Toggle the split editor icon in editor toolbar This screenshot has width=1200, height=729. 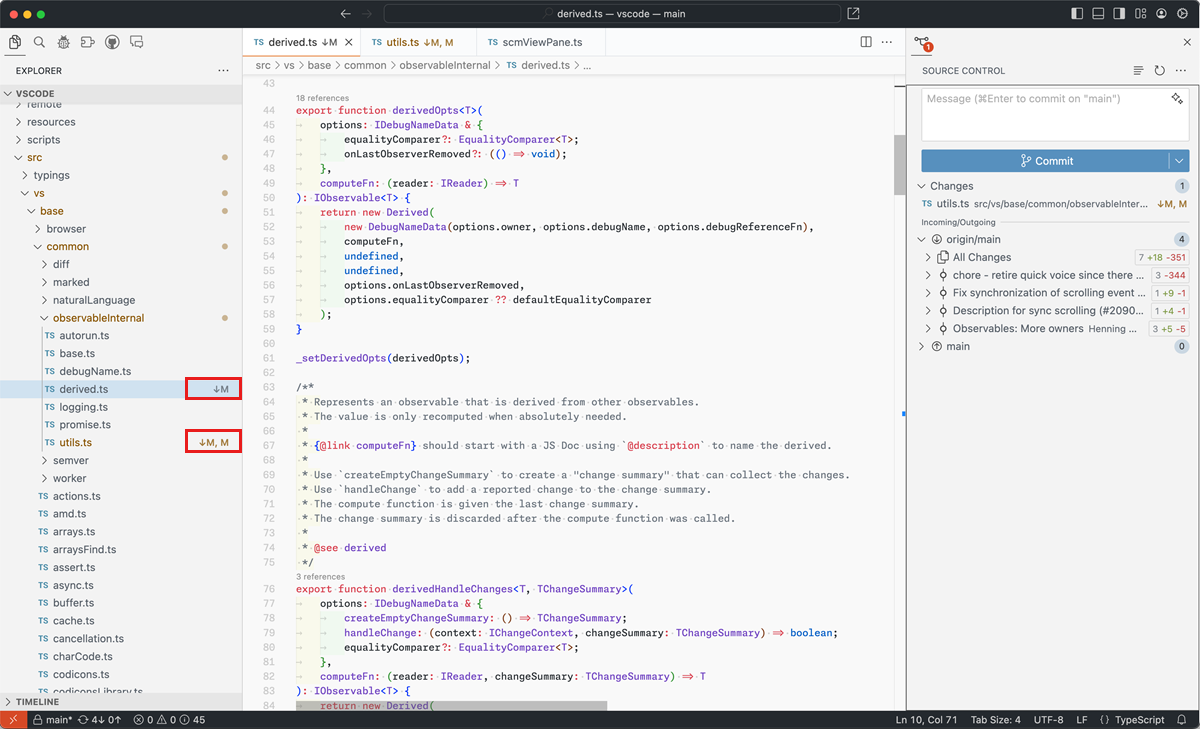pos(864,42)
